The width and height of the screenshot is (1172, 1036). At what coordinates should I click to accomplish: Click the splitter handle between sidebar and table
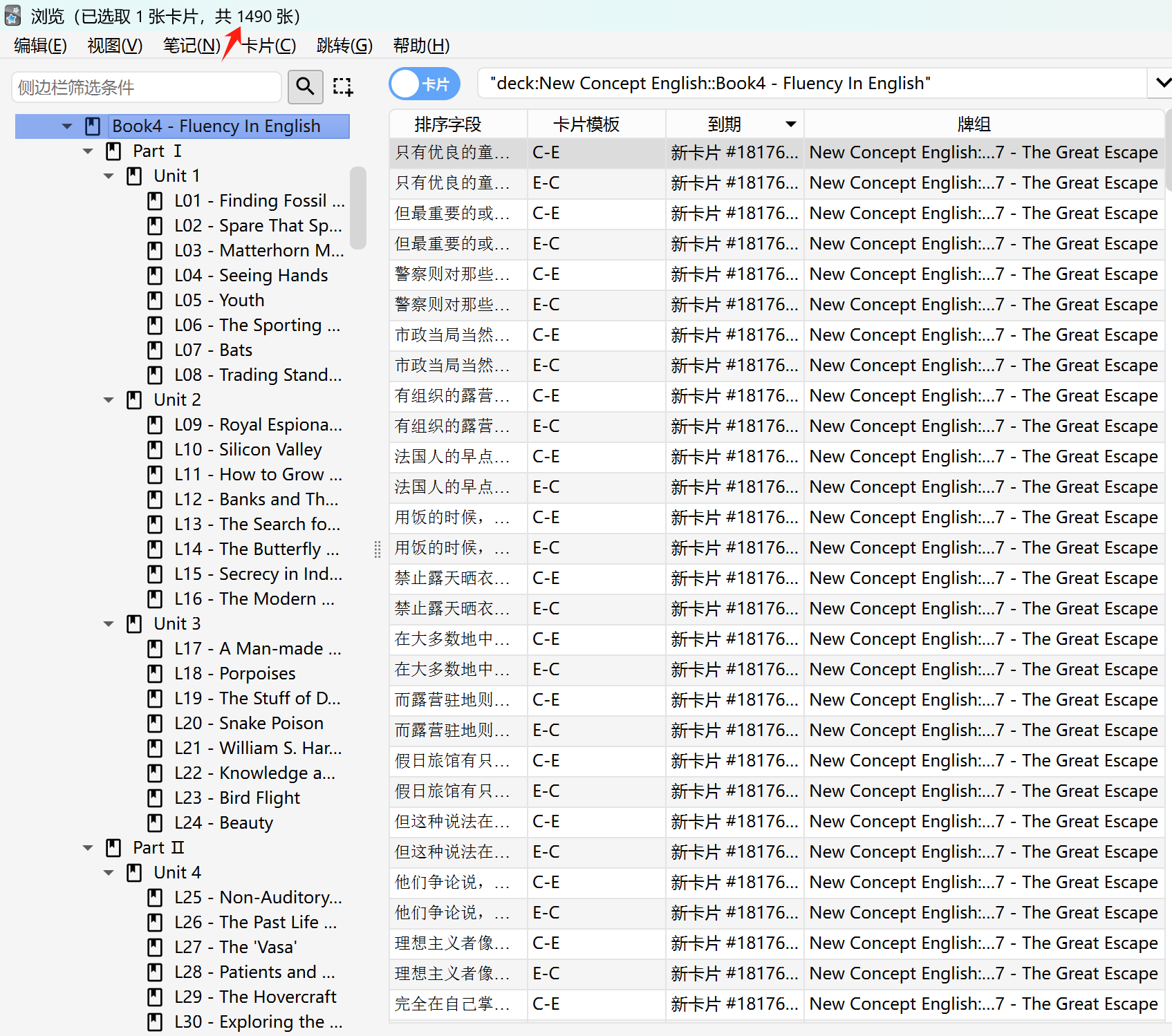[377, 549]
